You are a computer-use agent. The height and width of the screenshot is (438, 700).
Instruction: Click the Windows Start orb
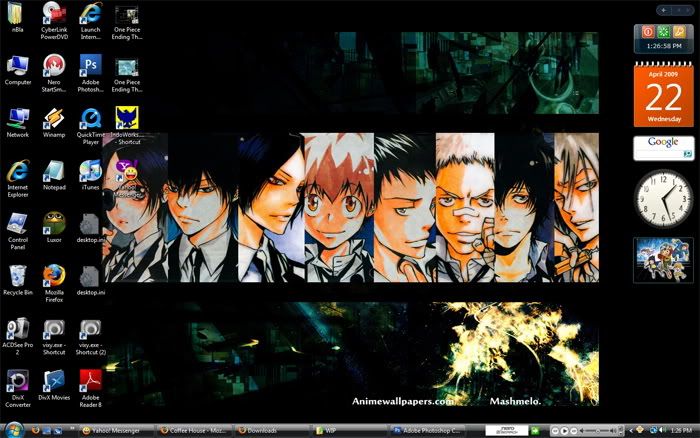tap(9, 430)
